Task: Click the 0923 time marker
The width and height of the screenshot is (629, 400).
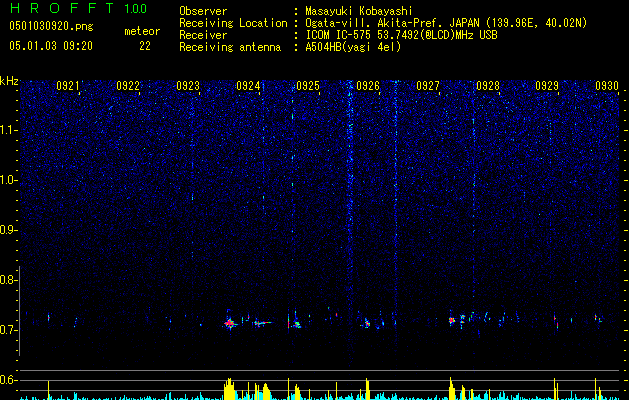Action: point(188,85)
